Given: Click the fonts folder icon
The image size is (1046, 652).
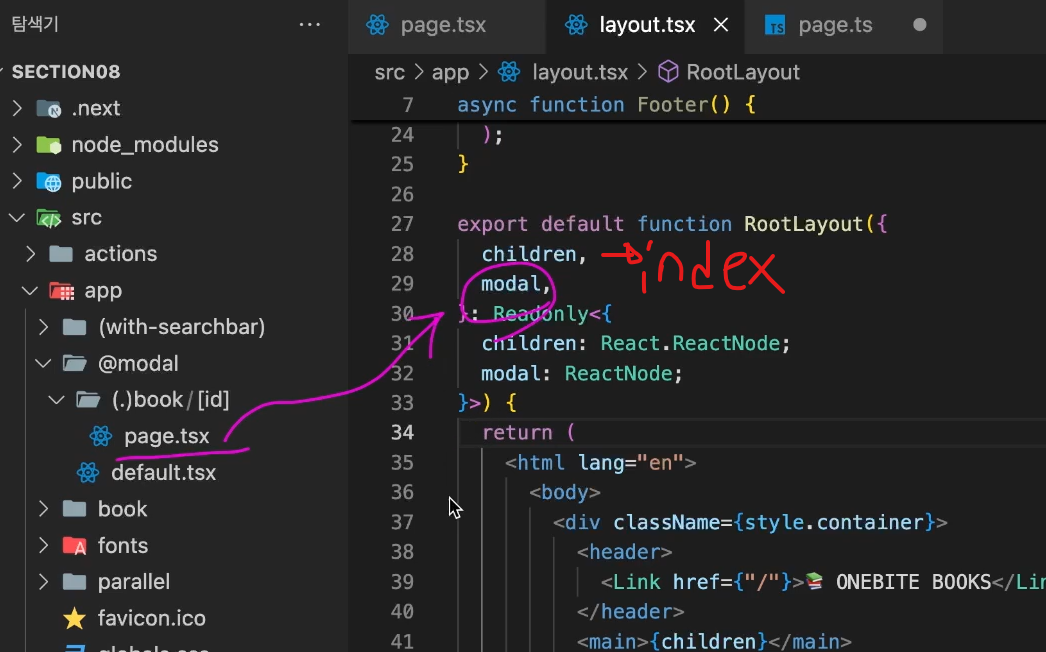Looking at the screenshot, I should click(74, 546).
